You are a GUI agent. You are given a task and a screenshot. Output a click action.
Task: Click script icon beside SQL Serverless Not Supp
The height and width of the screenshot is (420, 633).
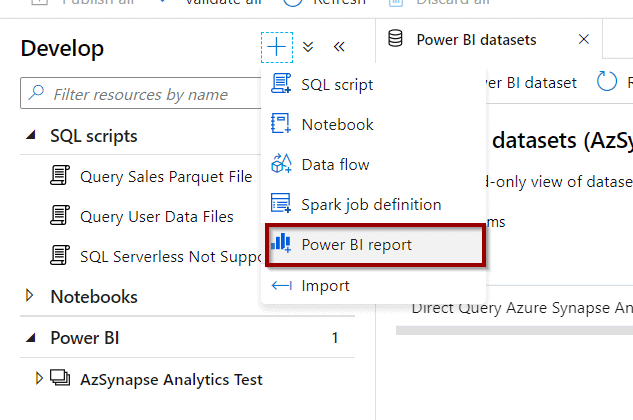pos(60,255)
